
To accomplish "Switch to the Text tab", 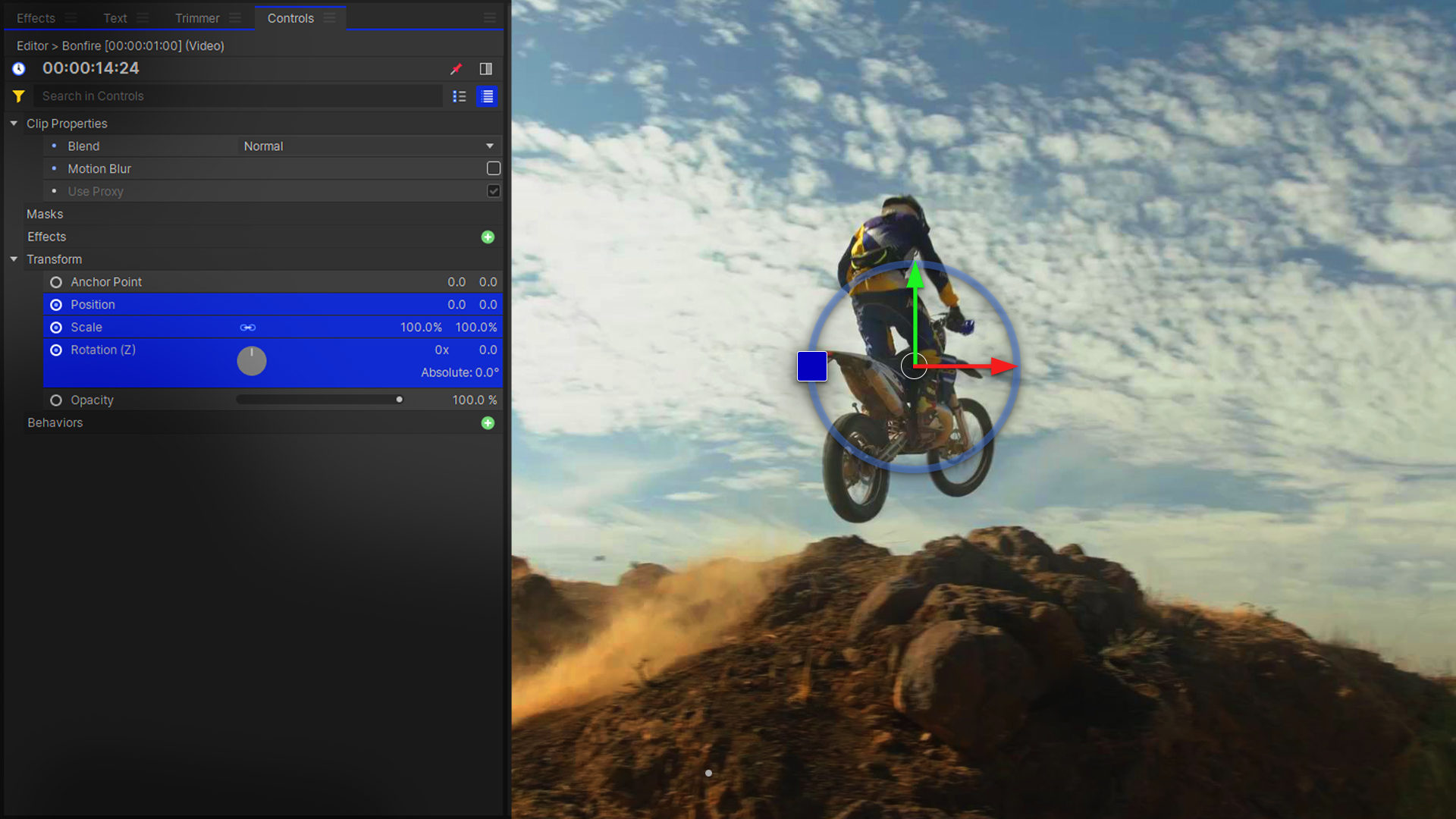I will [x=115, y=18].
